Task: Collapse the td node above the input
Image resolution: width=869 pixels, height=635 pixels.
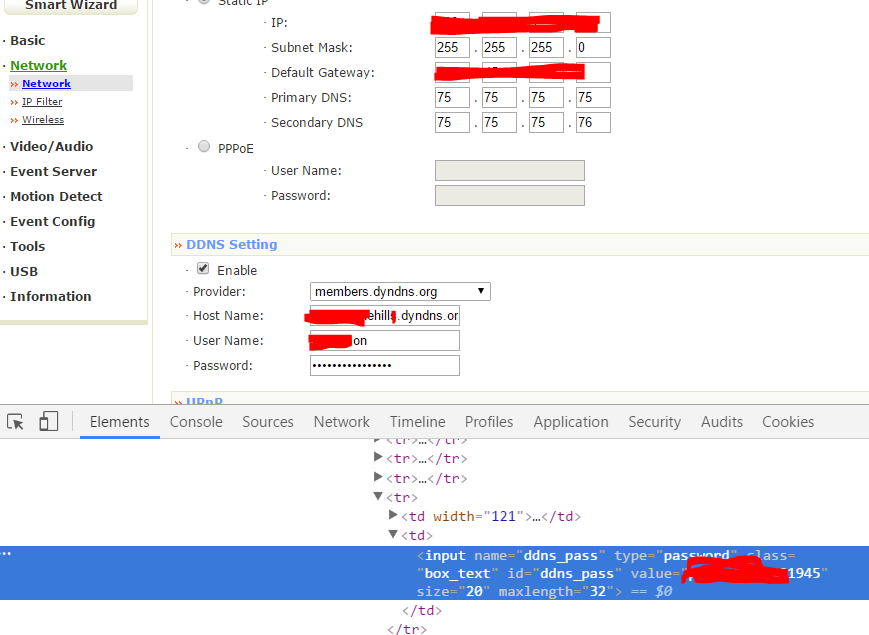Action: [x=393, y=535]
